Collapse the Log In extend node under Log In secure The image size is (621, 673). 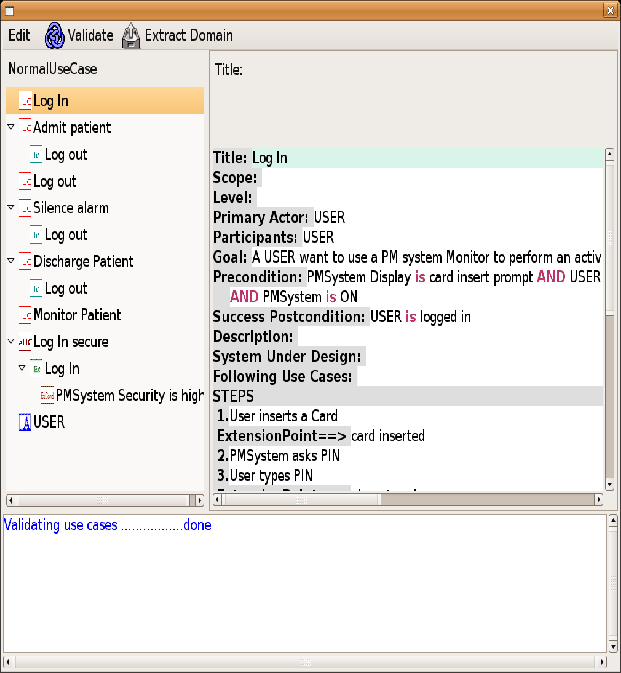click(22, 368)
